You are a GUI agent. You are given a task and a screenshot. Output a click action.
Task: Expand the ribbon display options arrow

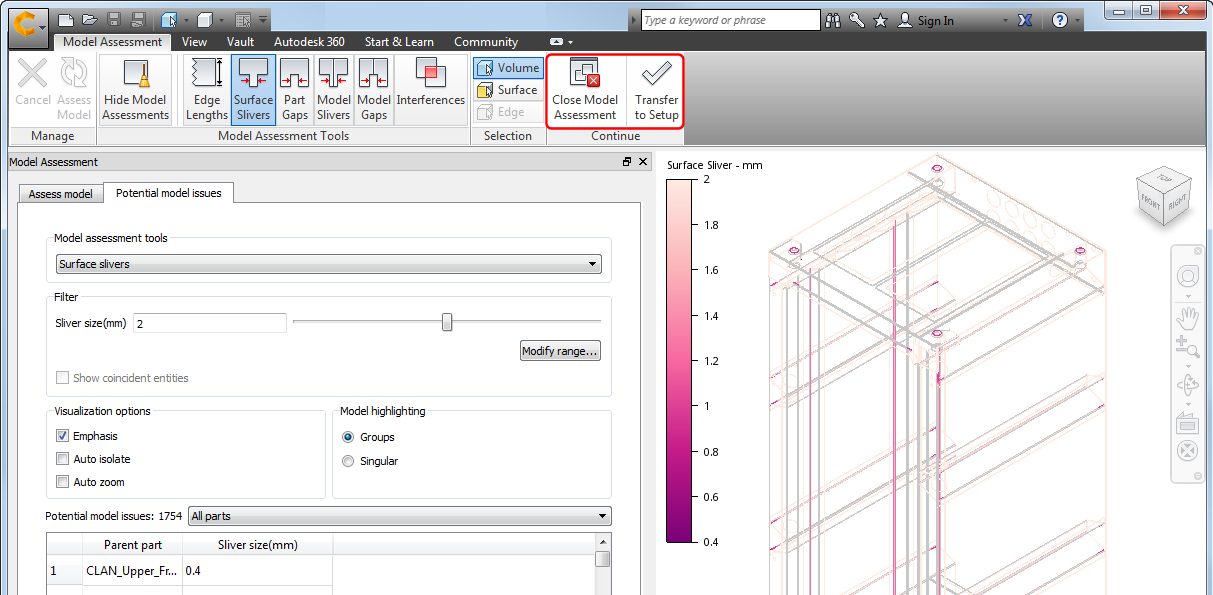pyautogui.click(x=571, y=42)
